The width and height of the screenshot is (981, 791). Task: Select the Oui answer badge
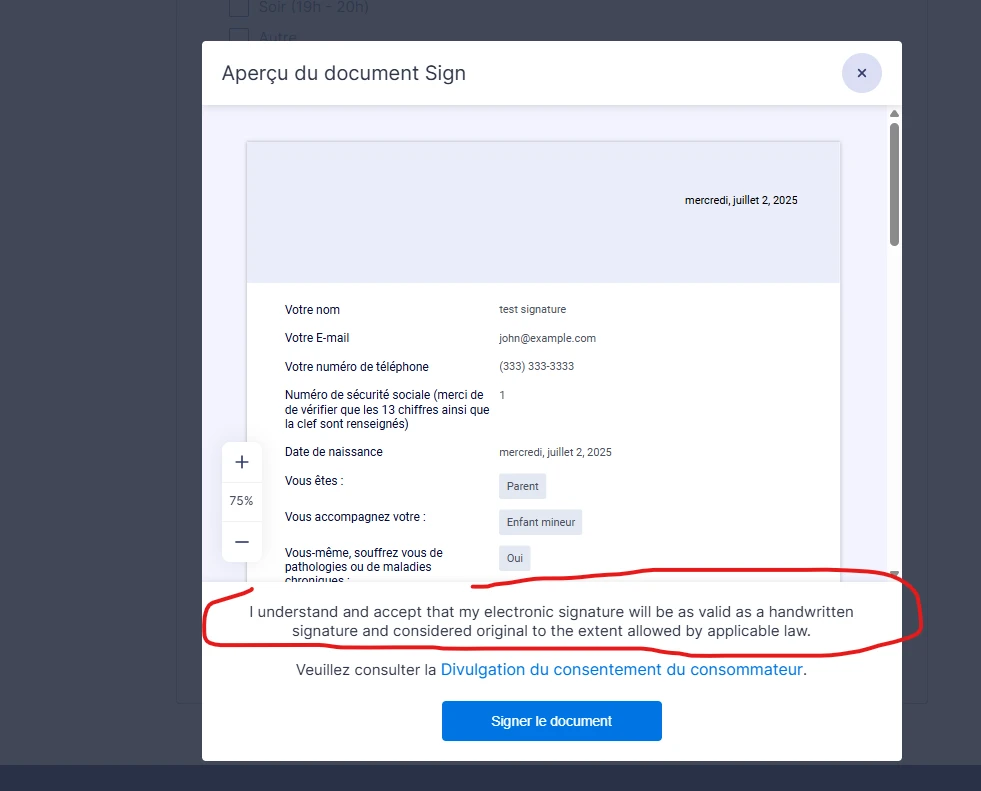(514, 558)
